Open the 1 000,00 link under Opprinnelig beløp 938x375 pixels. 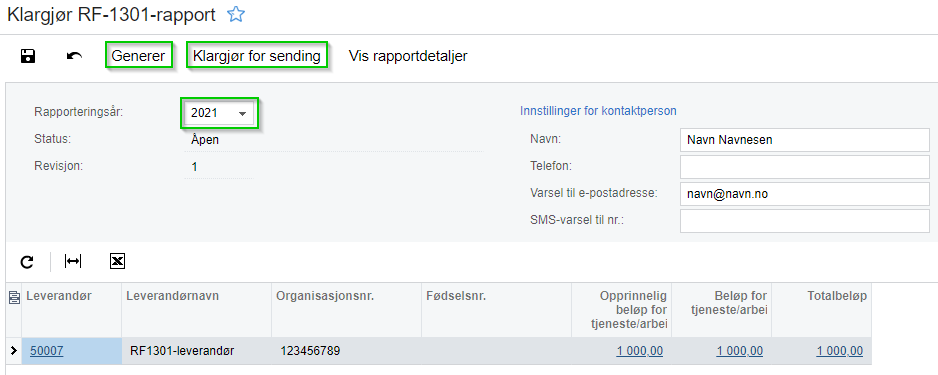[x=639, y=351]
